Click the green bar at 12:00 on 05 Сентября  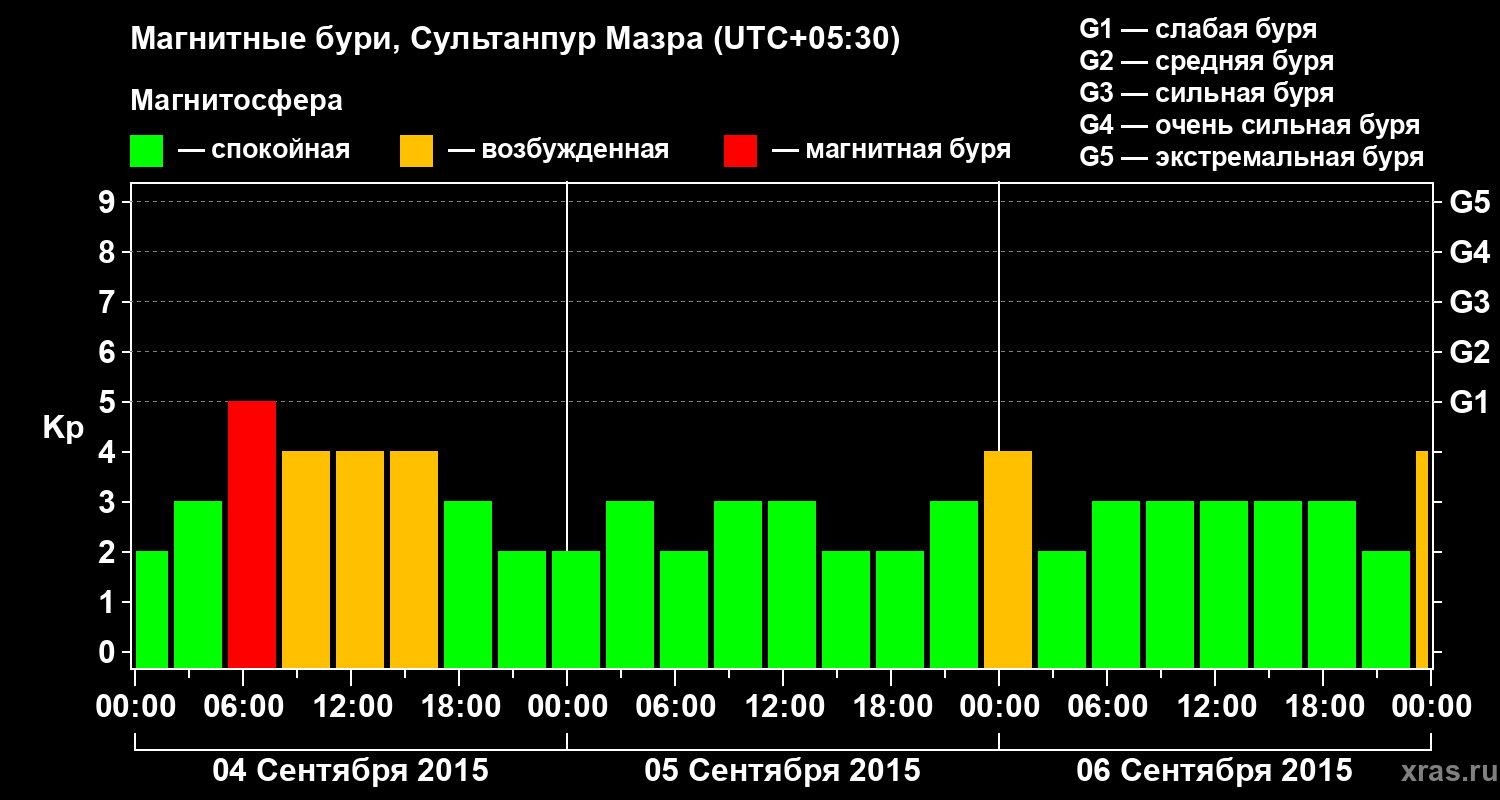(x=792, y=585)
